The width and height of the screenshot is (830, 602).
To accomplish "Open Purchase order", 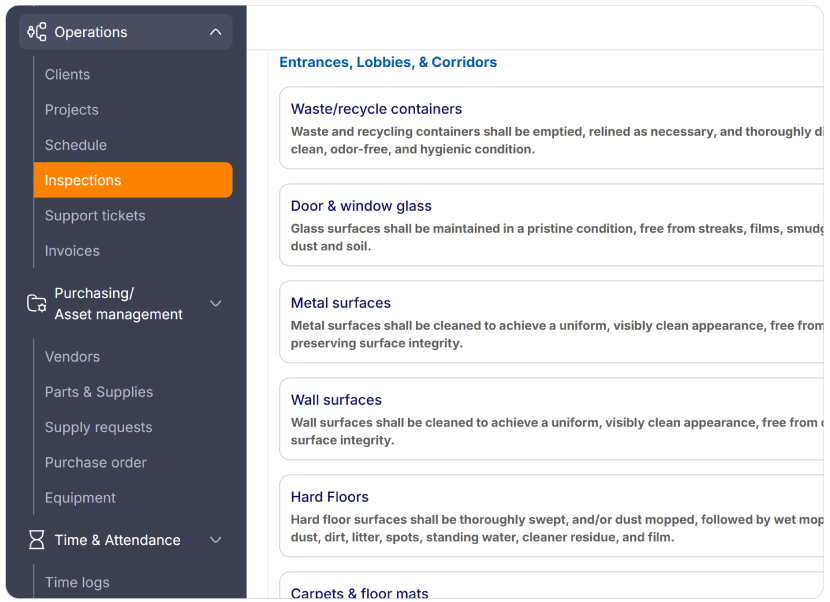I will [x=95, y=462].
